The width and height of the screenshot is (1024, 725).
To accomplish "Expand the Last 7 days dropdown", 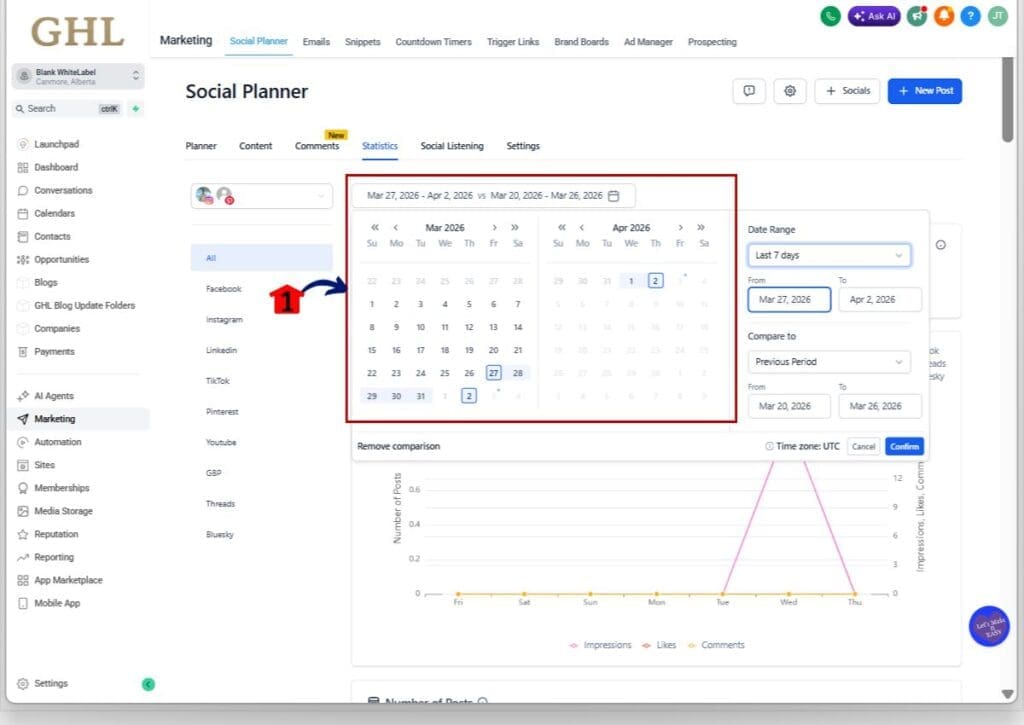I will click(x=829, y=255).
